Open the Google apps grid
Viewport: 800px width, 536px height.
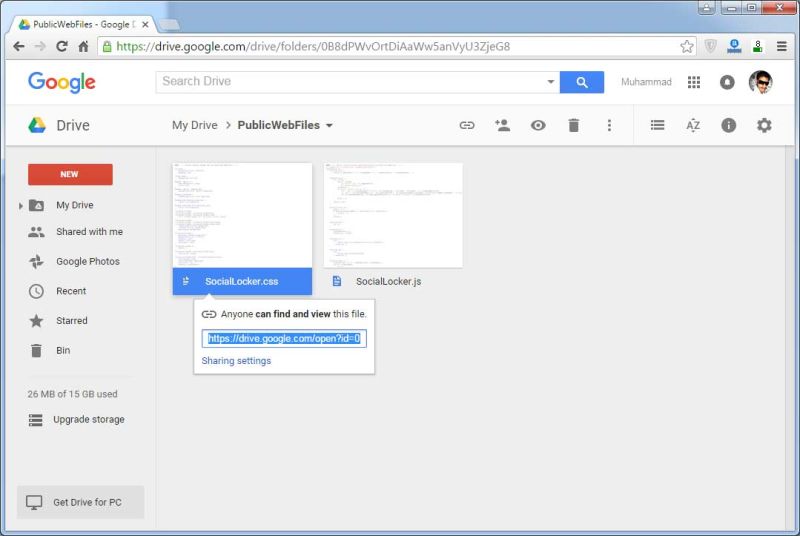(693, 82)
